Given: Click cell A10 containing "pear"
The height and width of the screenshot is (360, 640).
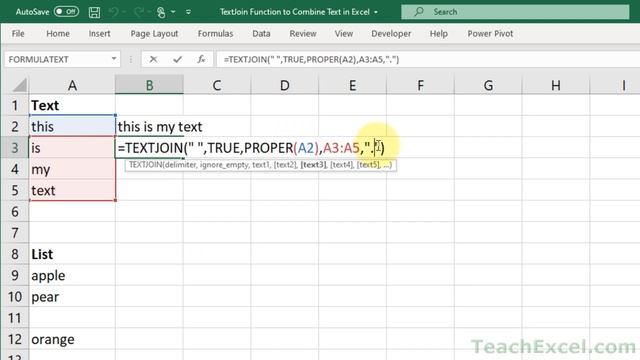Looking at the screenshot, I should [72, 296].
